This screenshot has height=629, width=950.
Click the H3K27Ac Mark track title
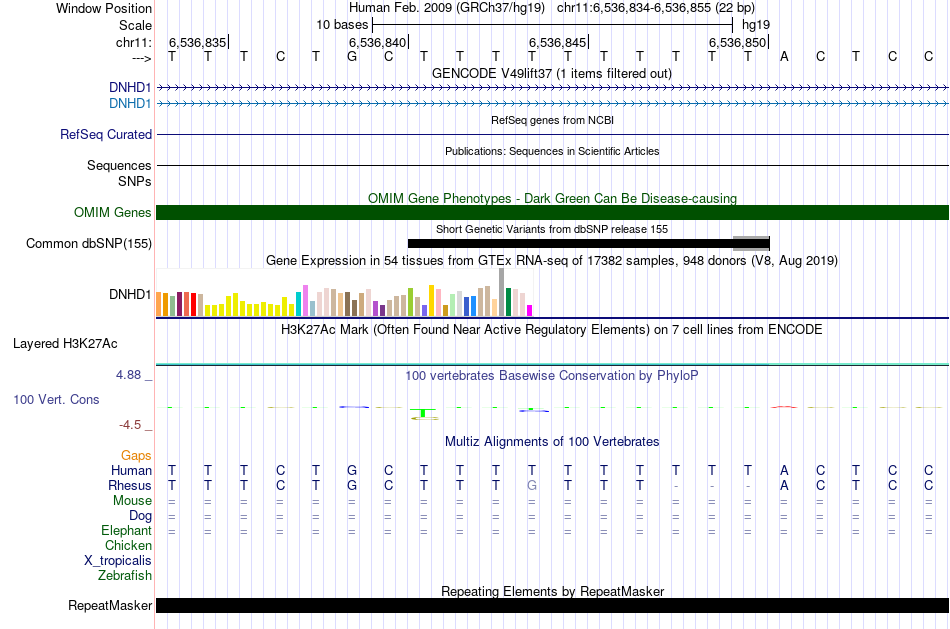[551, 330]
